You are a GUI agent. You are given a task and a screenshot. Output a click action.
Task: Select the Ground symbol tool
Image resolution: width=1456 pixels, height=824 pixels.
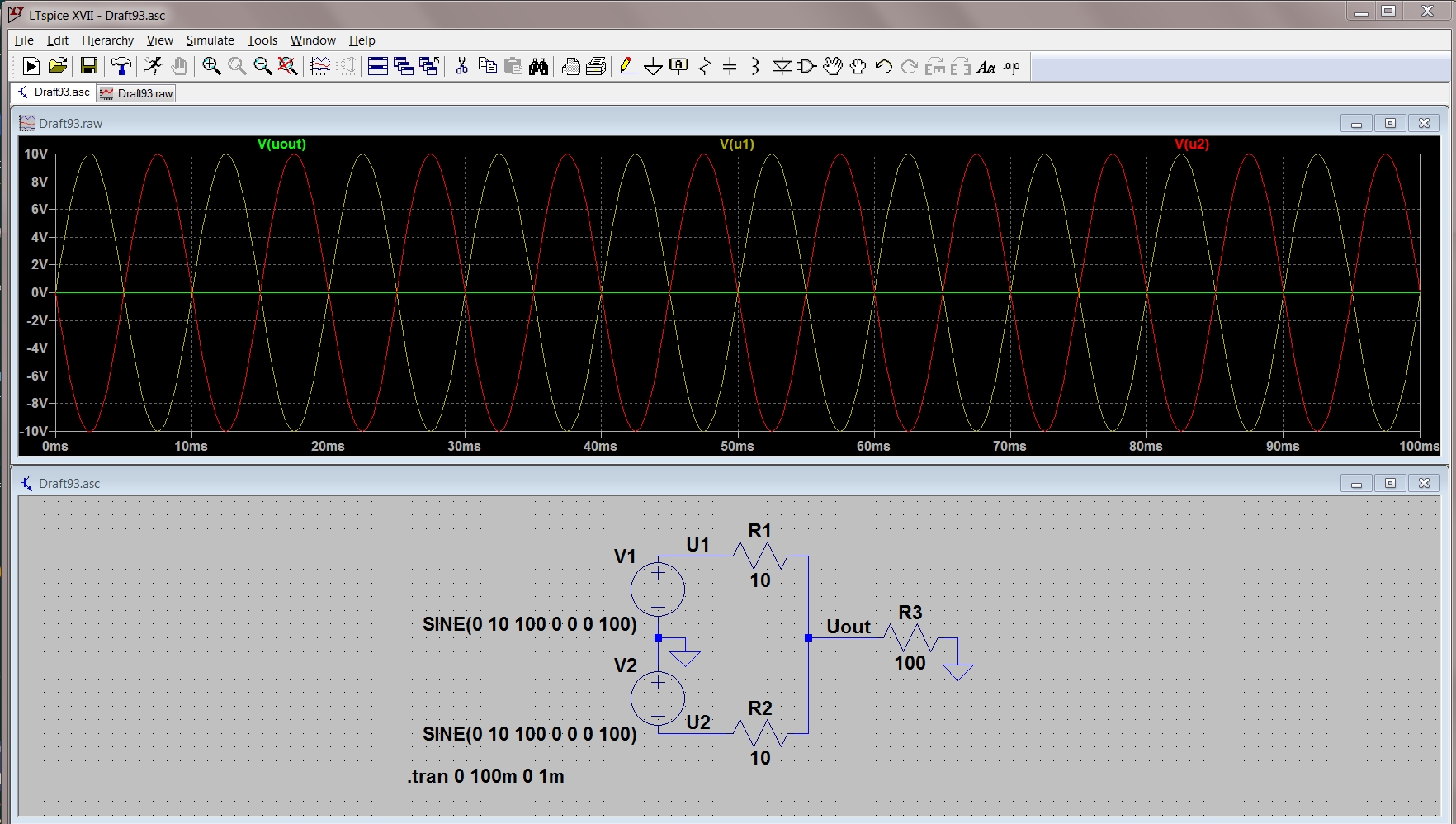(653, 67)
